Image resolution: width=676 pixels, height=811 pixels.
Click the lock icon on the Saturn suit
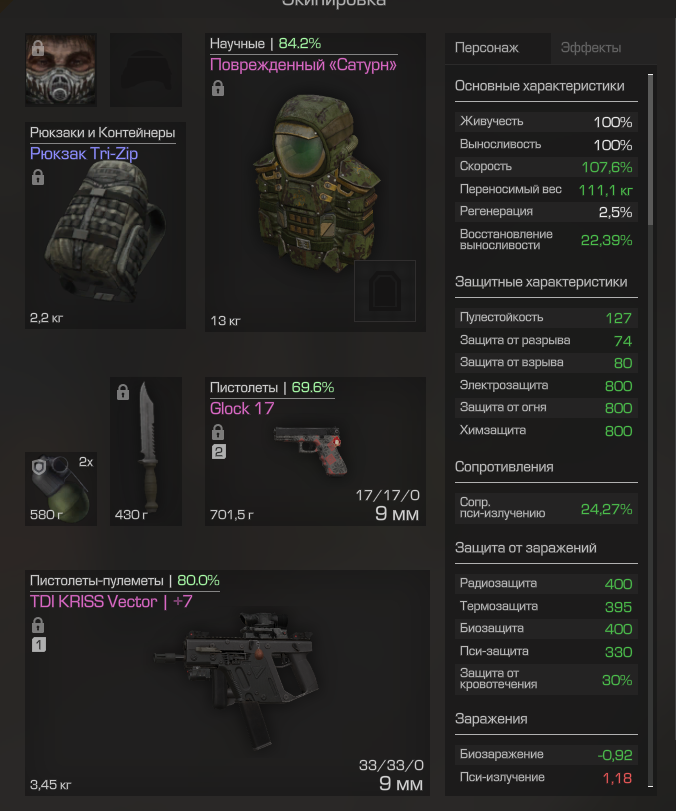point(218,88)
